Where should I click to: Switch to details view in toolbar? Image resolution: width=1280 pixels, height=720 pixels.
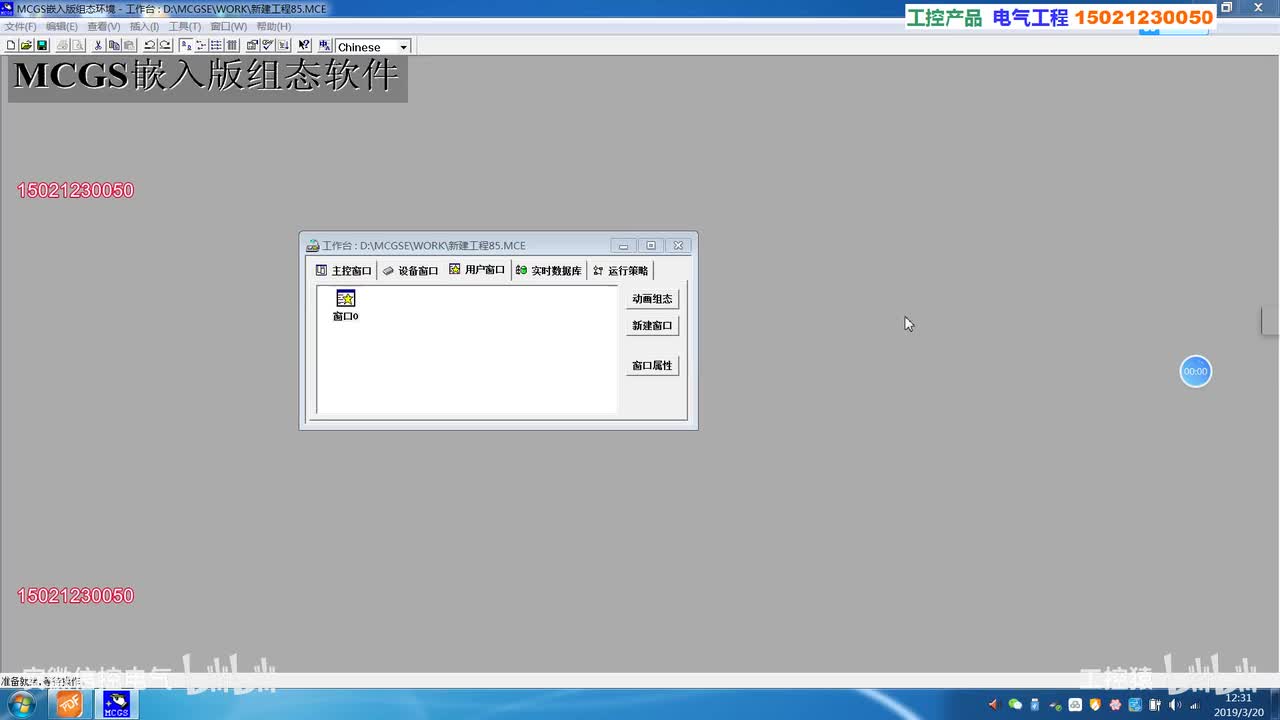[231, 46]
